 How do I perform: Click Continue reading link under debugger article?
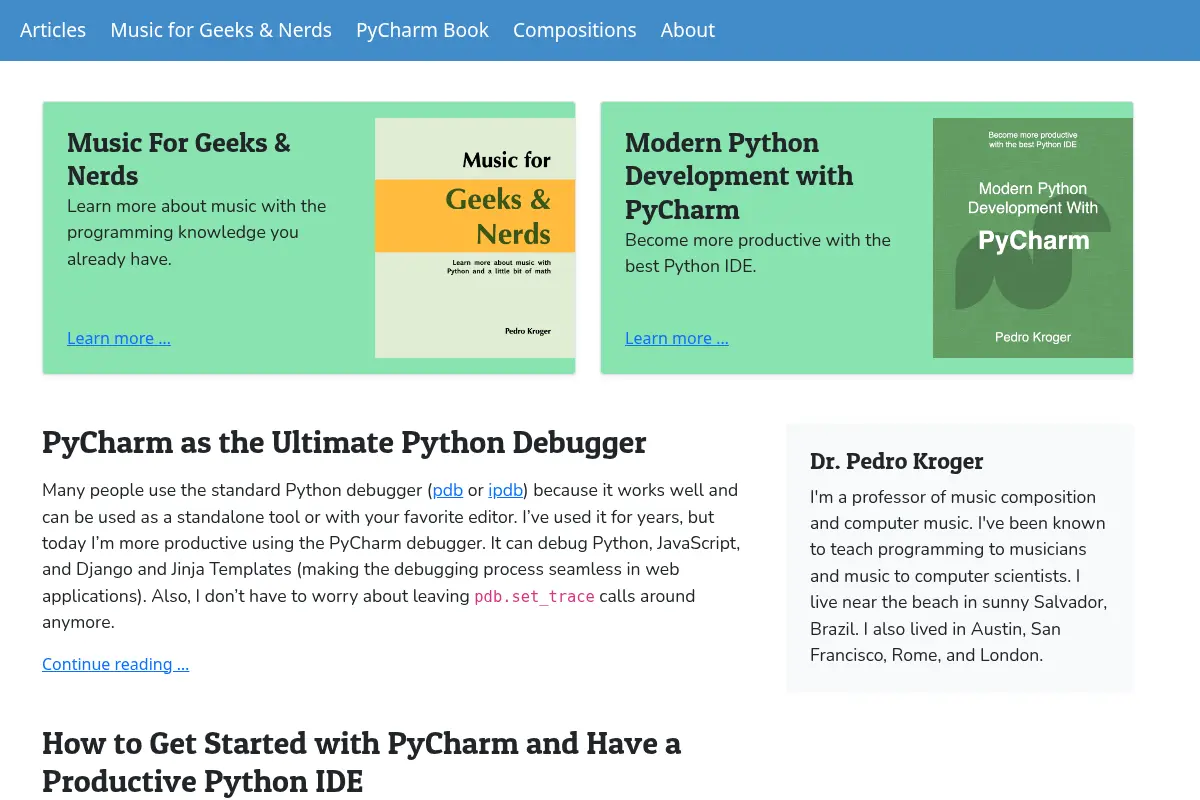pyautogui.click(x=116, y=664)
